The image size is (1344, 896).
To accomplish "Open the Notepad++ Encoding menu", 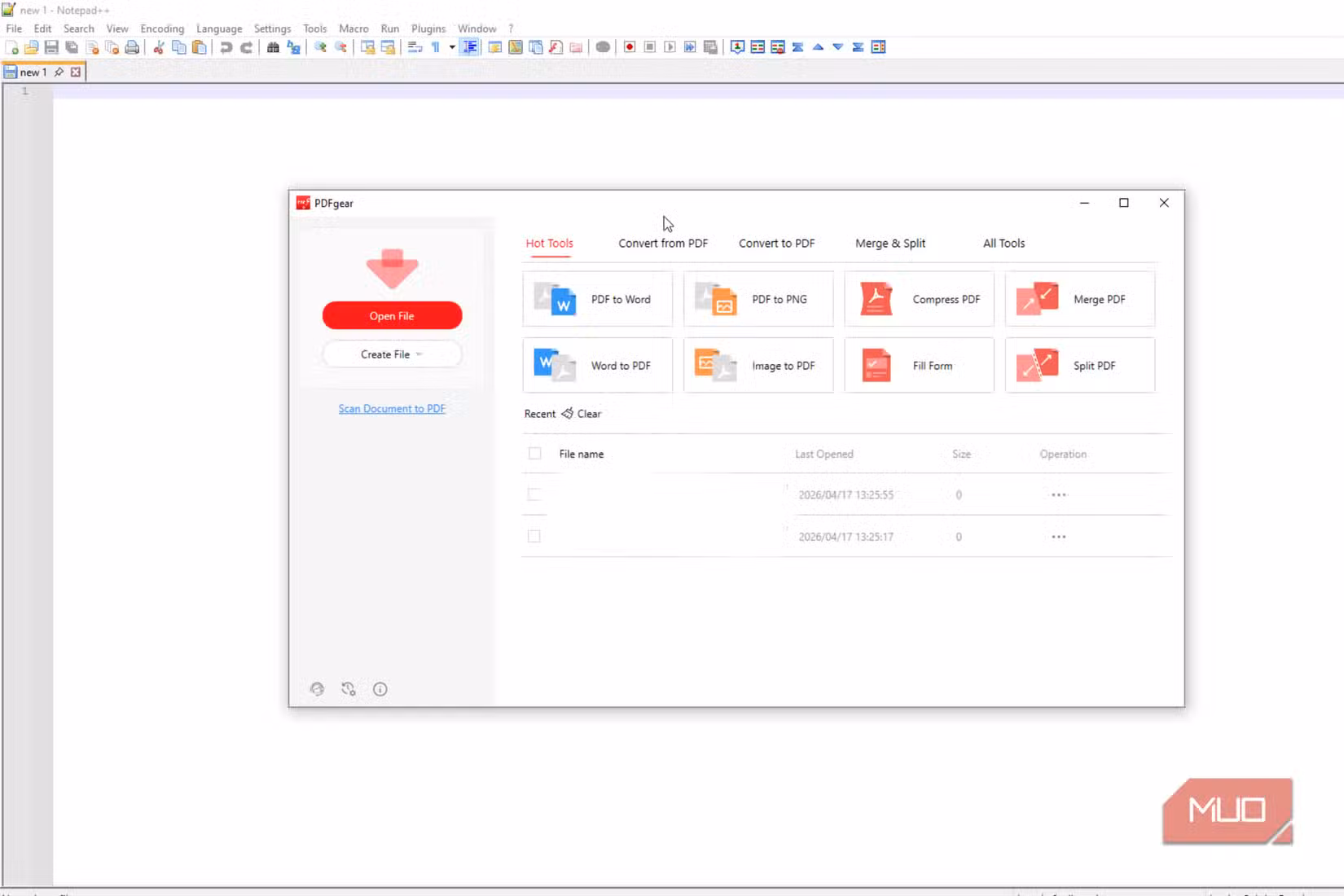I will [162, 29].
